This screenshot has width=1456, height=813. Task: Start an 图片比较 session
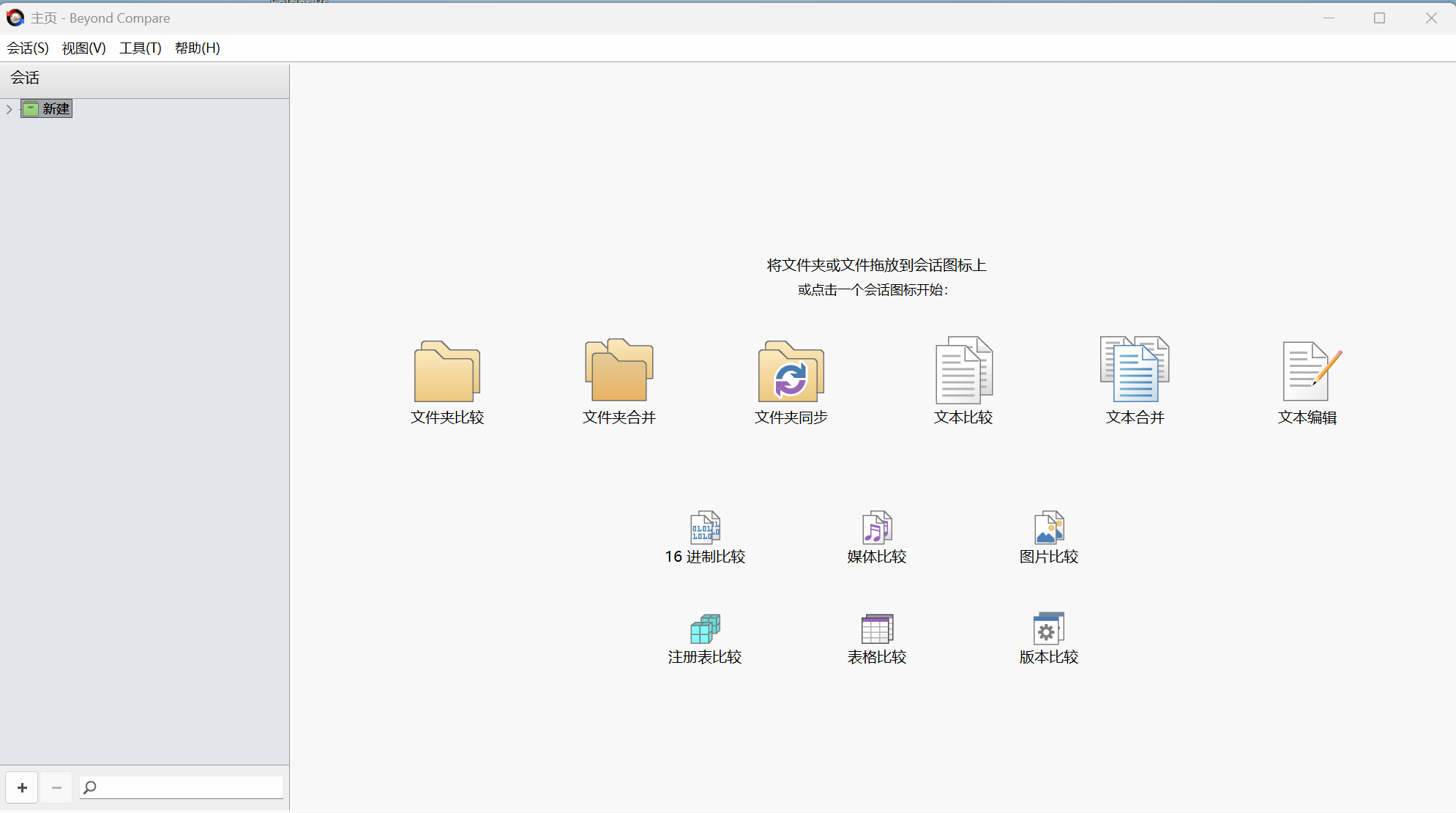coord(1048,535)
